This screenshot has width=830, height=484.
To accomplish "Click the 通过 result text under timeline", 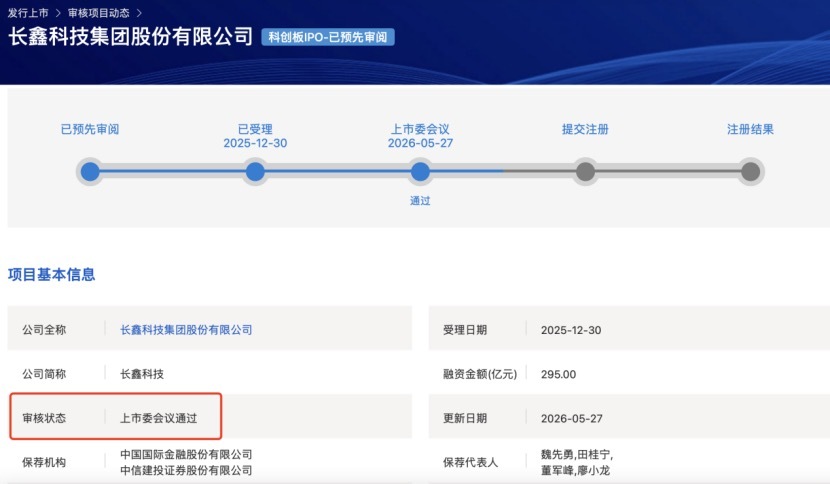I will pyautogui.click(x=420, y=201).
